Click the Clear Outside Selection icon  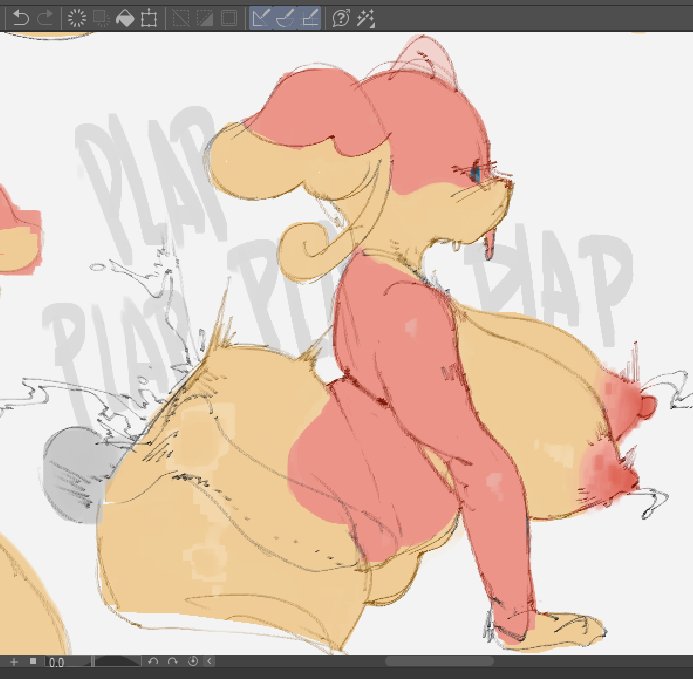tap(101, 18)
